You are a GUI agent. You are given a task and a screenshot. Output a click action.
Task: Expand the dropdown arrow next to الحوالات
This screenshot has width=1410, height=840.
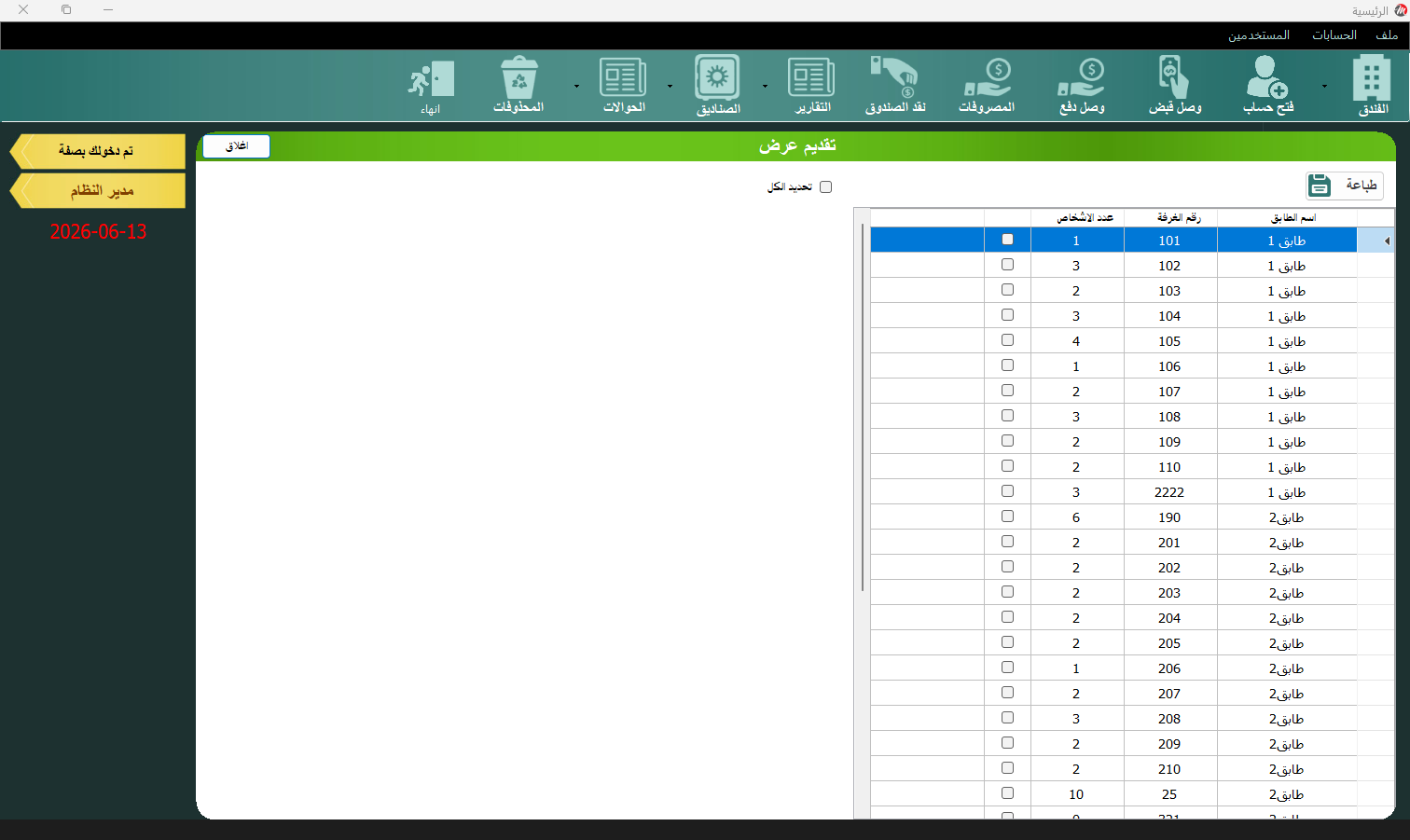pos(576,86)
